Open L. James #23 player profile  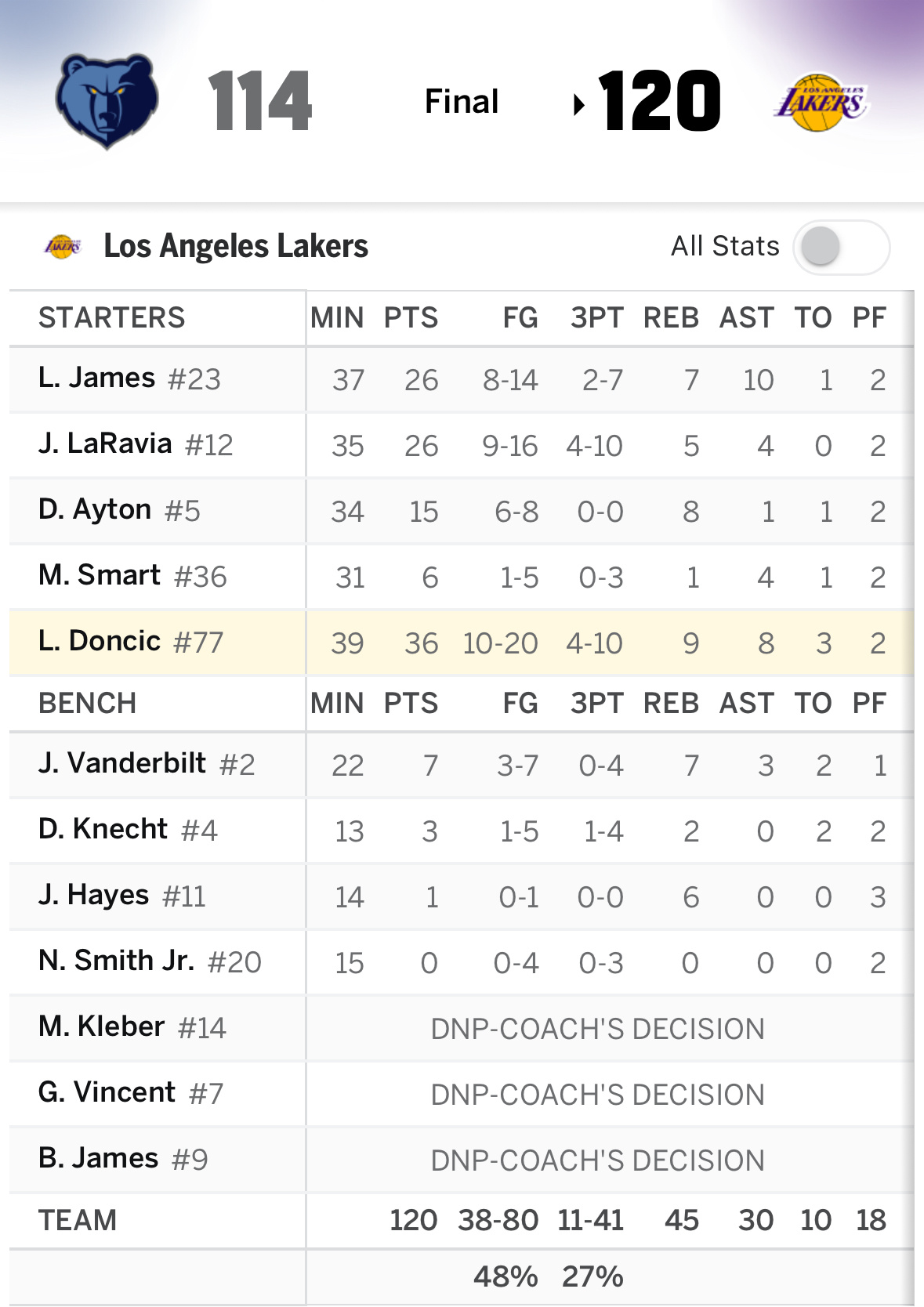[x=129, y=379]
